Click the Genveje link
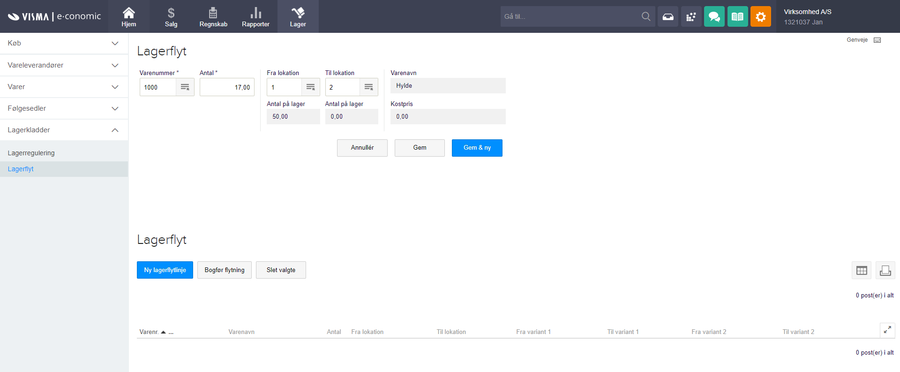Viewport: 900px width, 372px height. (857, 40)
